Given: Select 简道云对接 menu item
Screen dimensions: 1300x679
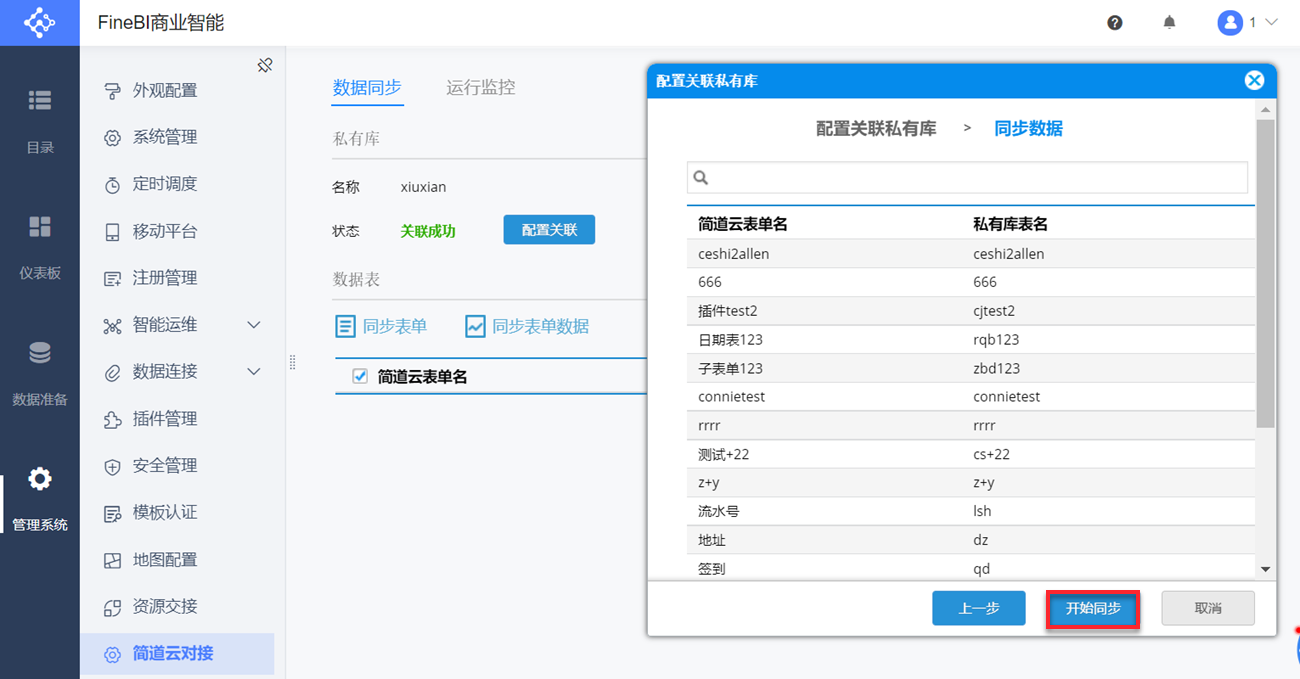Looking at the screenshot, I should coord(177,654).
